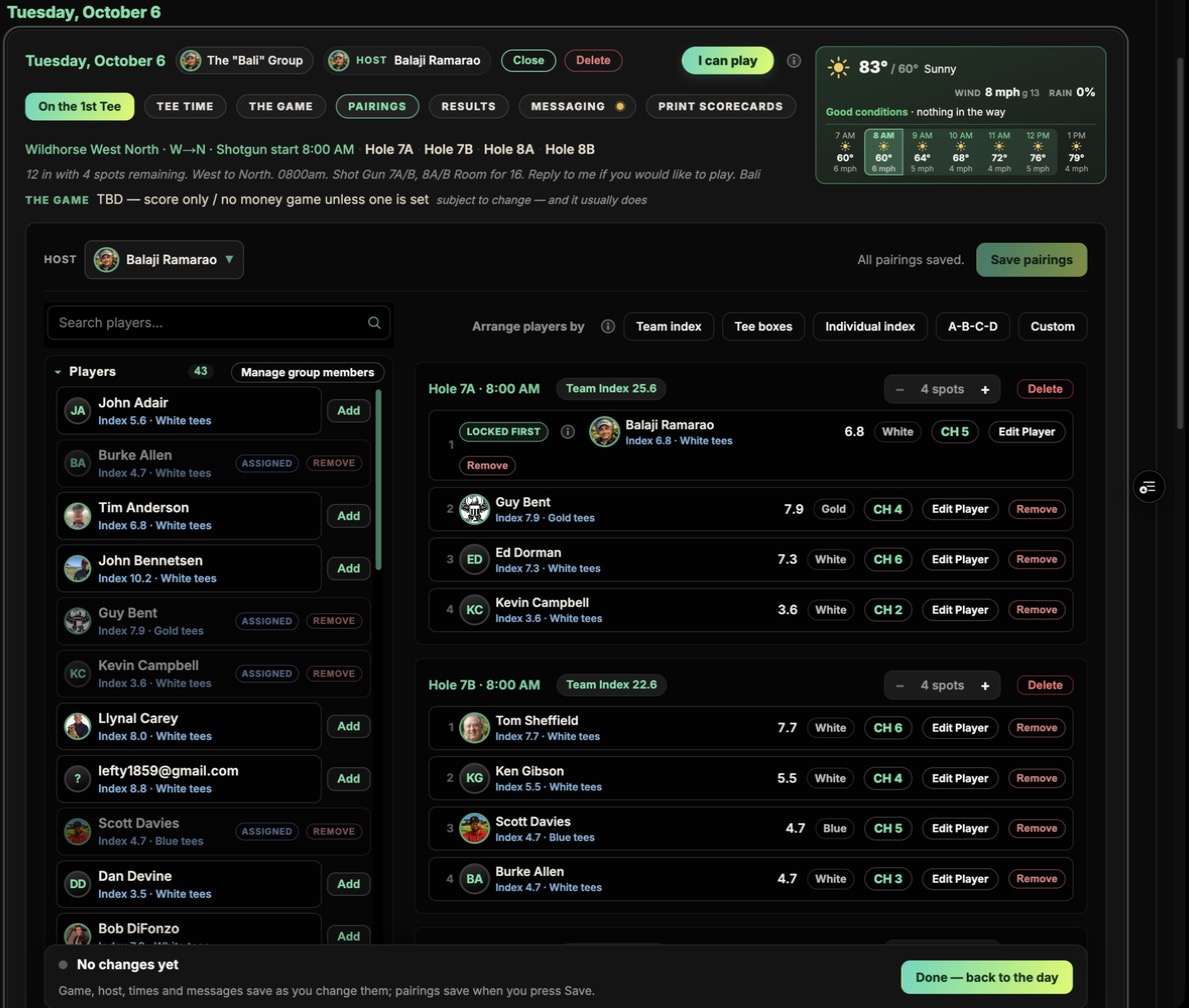
Task: Toggle the I can play button
Action: coord(727,61)
